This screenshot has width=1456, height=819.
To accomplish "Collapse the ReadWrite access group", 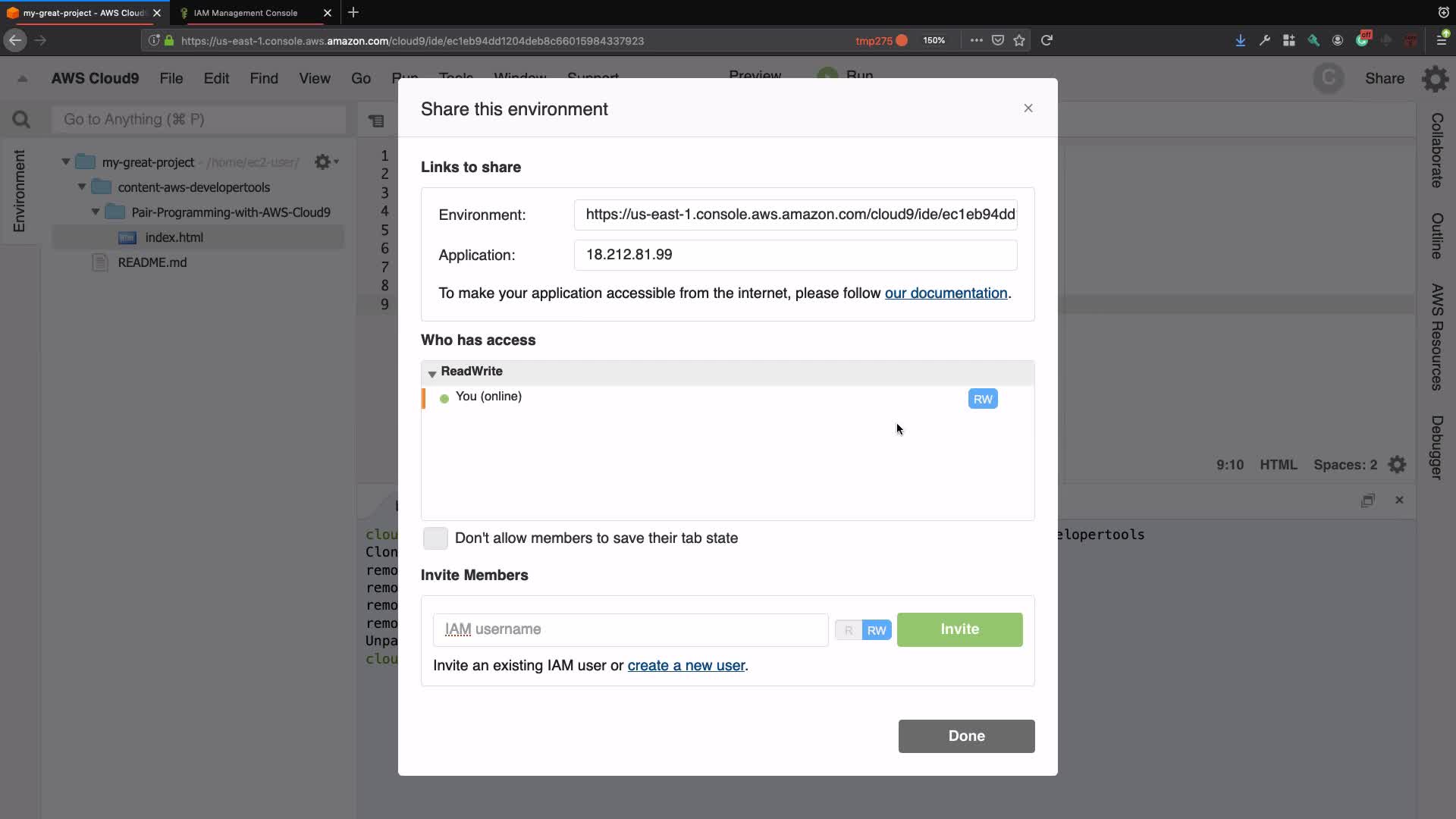I will [432, 373].
